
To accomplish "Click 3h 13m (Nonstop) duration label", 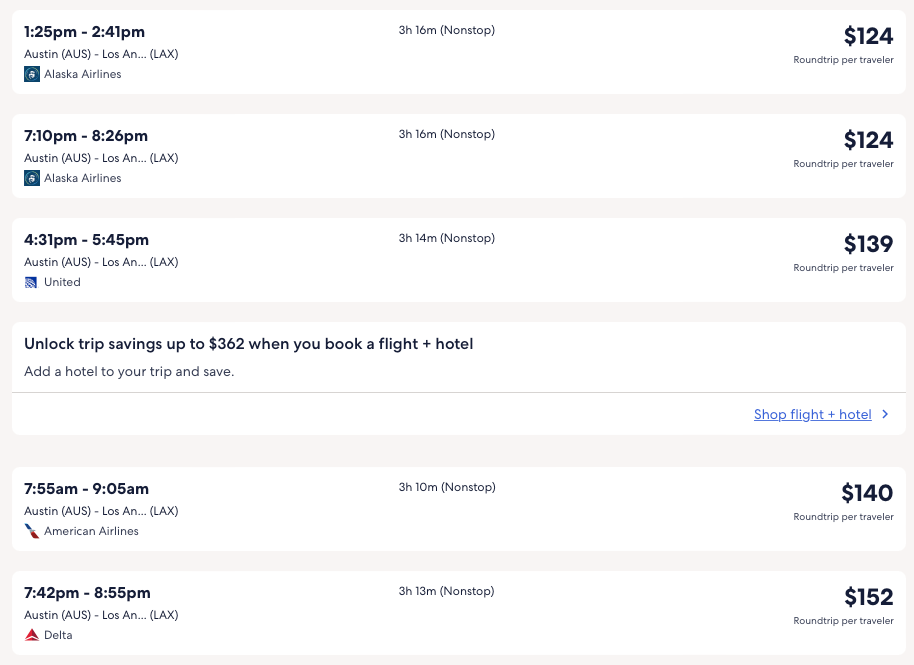I will click(x=446, y=591).
